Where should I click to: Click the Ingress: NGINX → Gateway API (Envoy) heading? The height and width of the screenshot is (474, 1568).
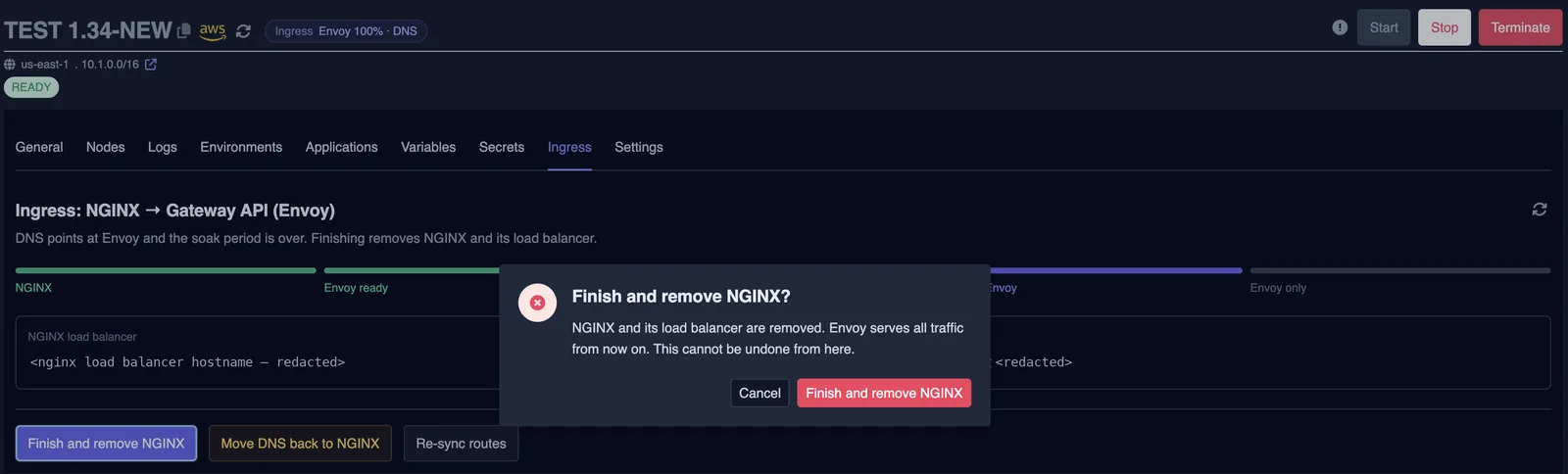click(175, 211)
